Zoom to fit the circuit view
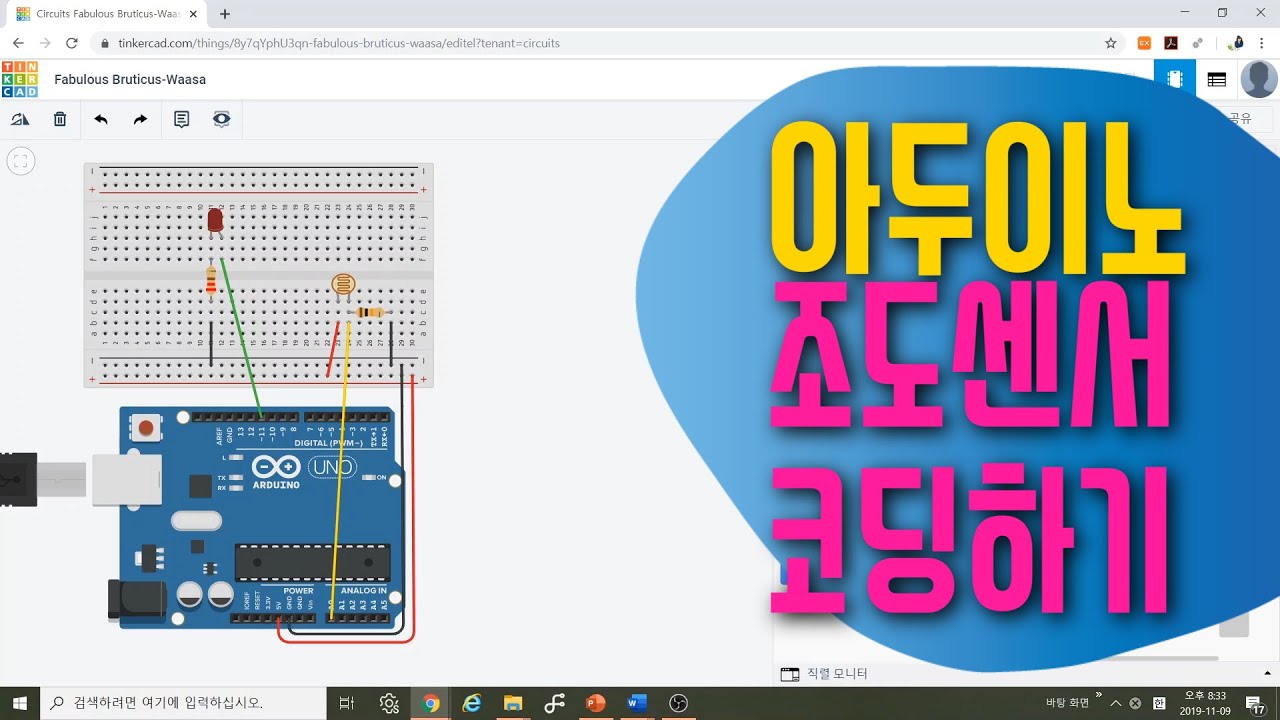This screenshot has width=1280, height=720. tap(21, 161)
